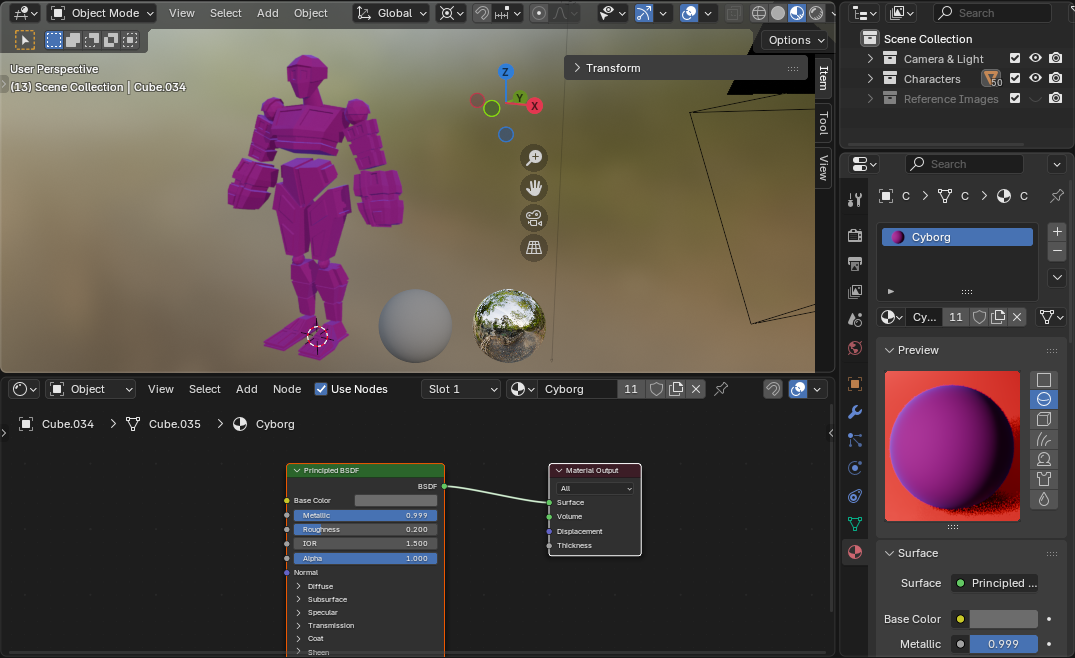The image size is (1075, 658).
Task: Open the Modifiers properties tab (wrench)
Action: [x=855, y=412]
